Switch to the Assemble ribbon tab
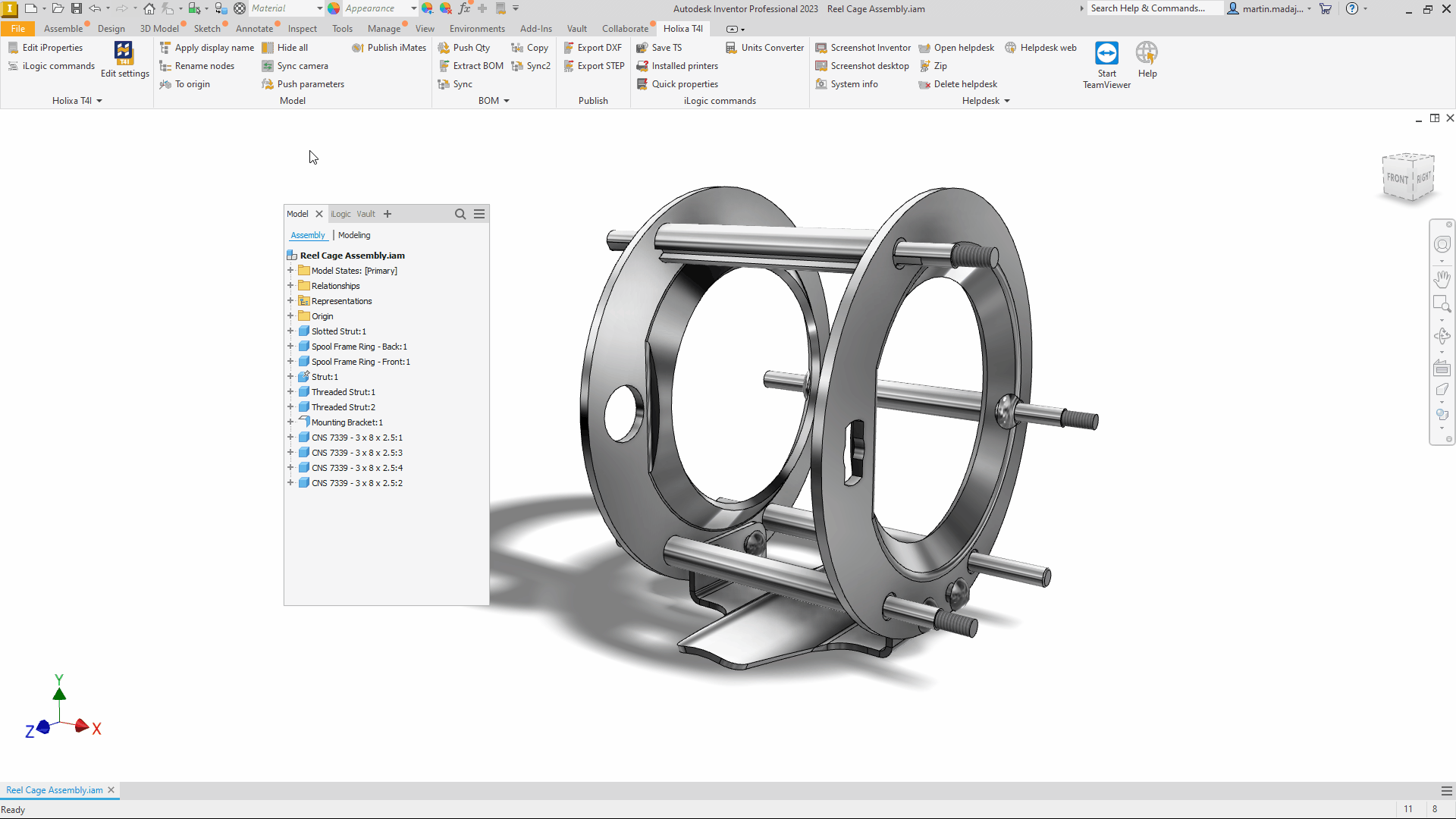The width and height of the screenshot is (1456, 819). coord(63,29)
